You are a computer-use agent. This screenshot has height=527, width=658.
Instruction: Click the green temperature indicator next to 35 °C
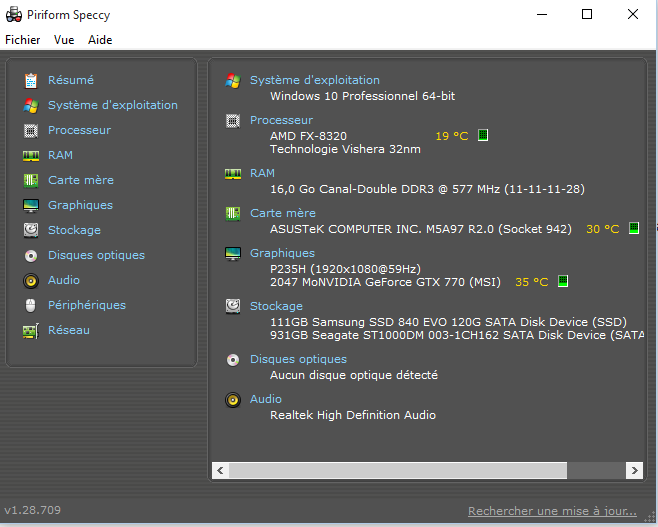point(563,281)
